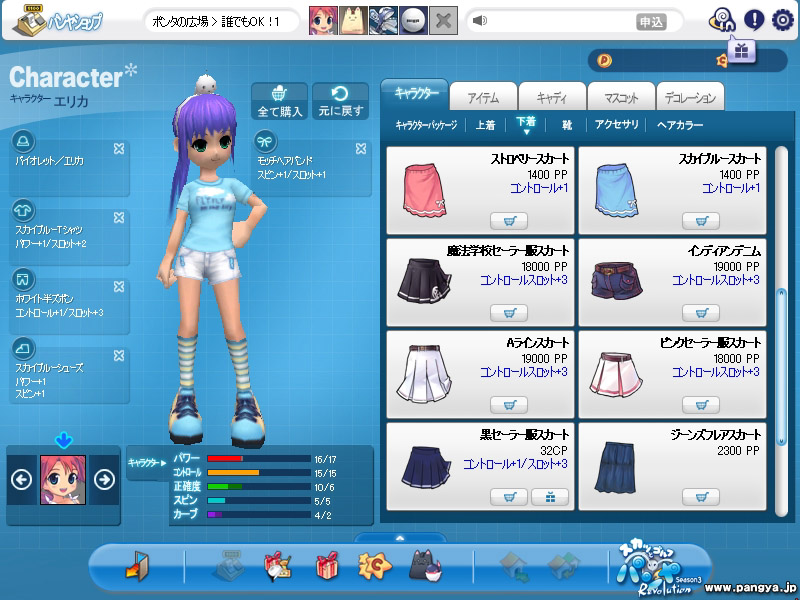The width and height of the screenshot is (800, 600).
Task: Switch to アイテム tab
Action: pos(483,96)
